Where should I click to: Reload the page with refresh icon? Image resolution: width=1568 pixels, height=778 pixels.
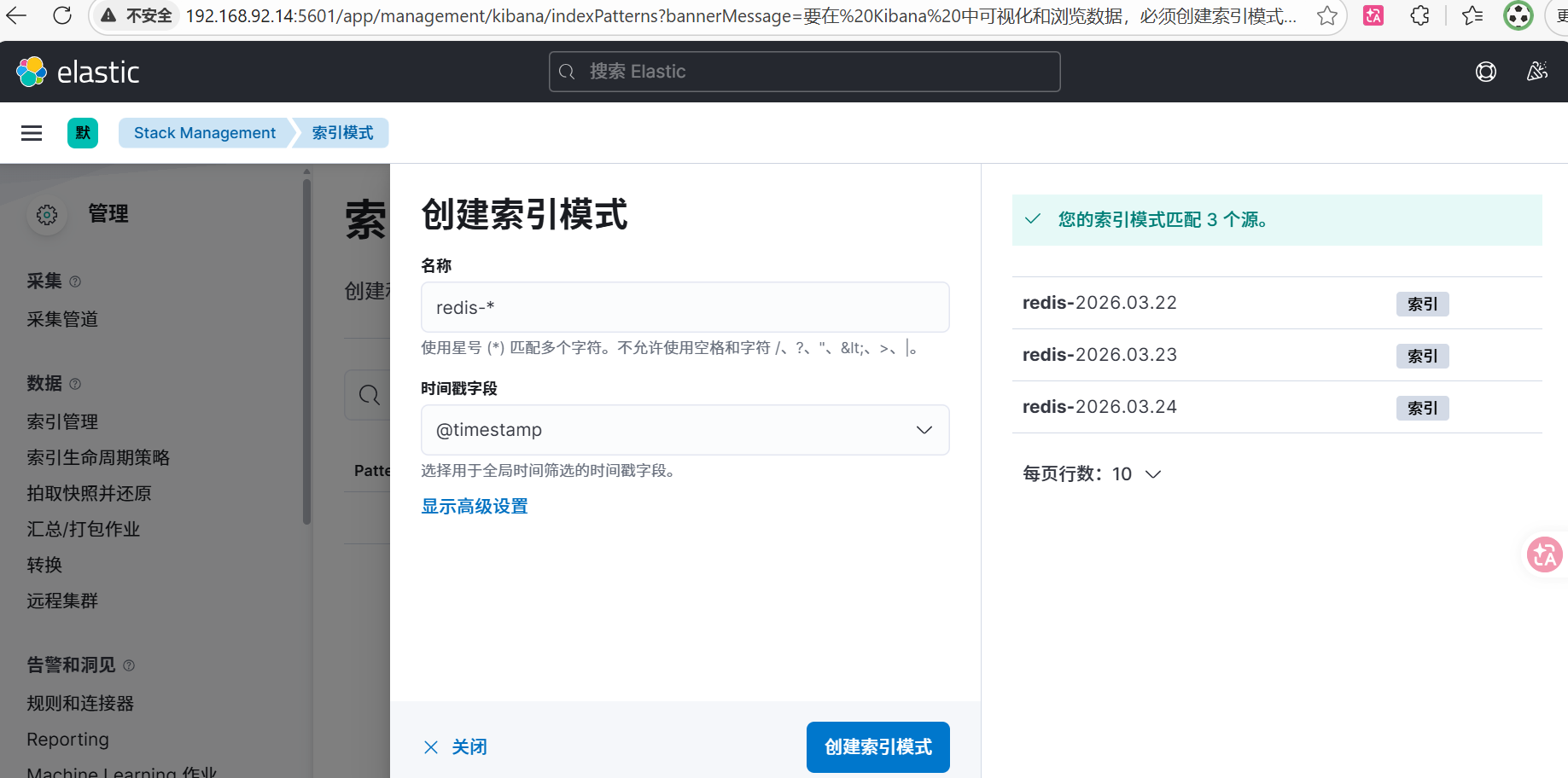62,15
